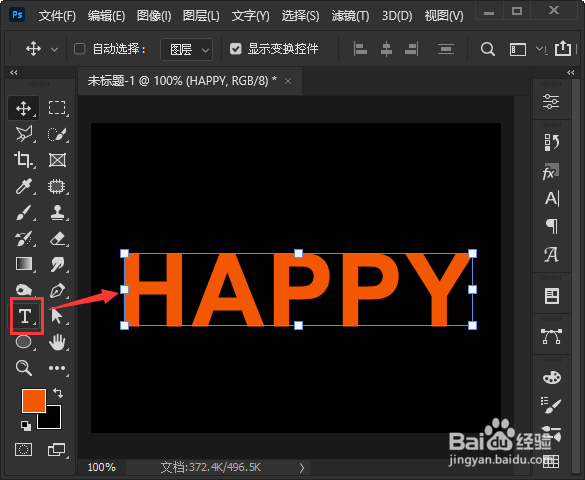The height and width of the screenshot is (480, 585).
Task: Click the orange foreground color swatch
Action: click(x=34, y=401)
